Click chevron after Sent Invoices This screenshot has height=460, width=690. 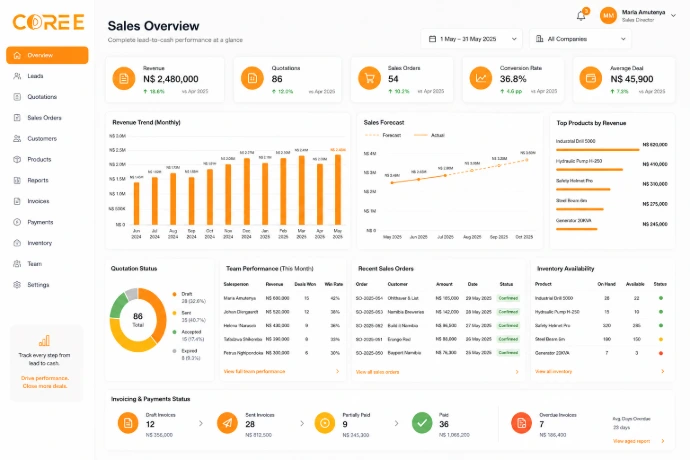[302, 423]
